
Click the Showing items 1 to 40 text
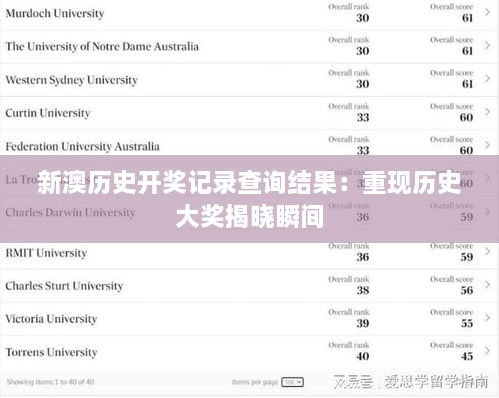51,382
